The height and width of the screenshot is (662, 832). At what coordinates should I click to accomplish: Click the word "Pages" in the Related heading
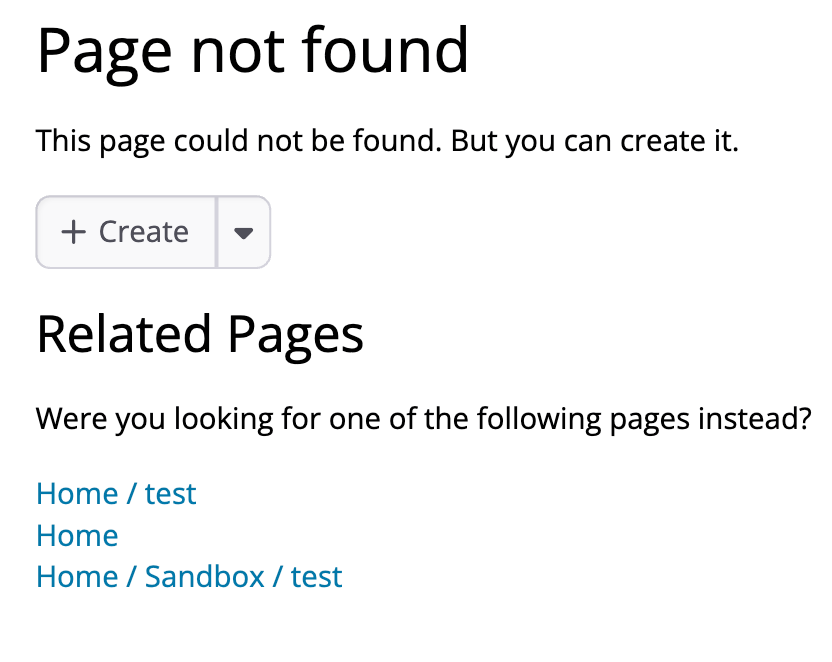295,335
